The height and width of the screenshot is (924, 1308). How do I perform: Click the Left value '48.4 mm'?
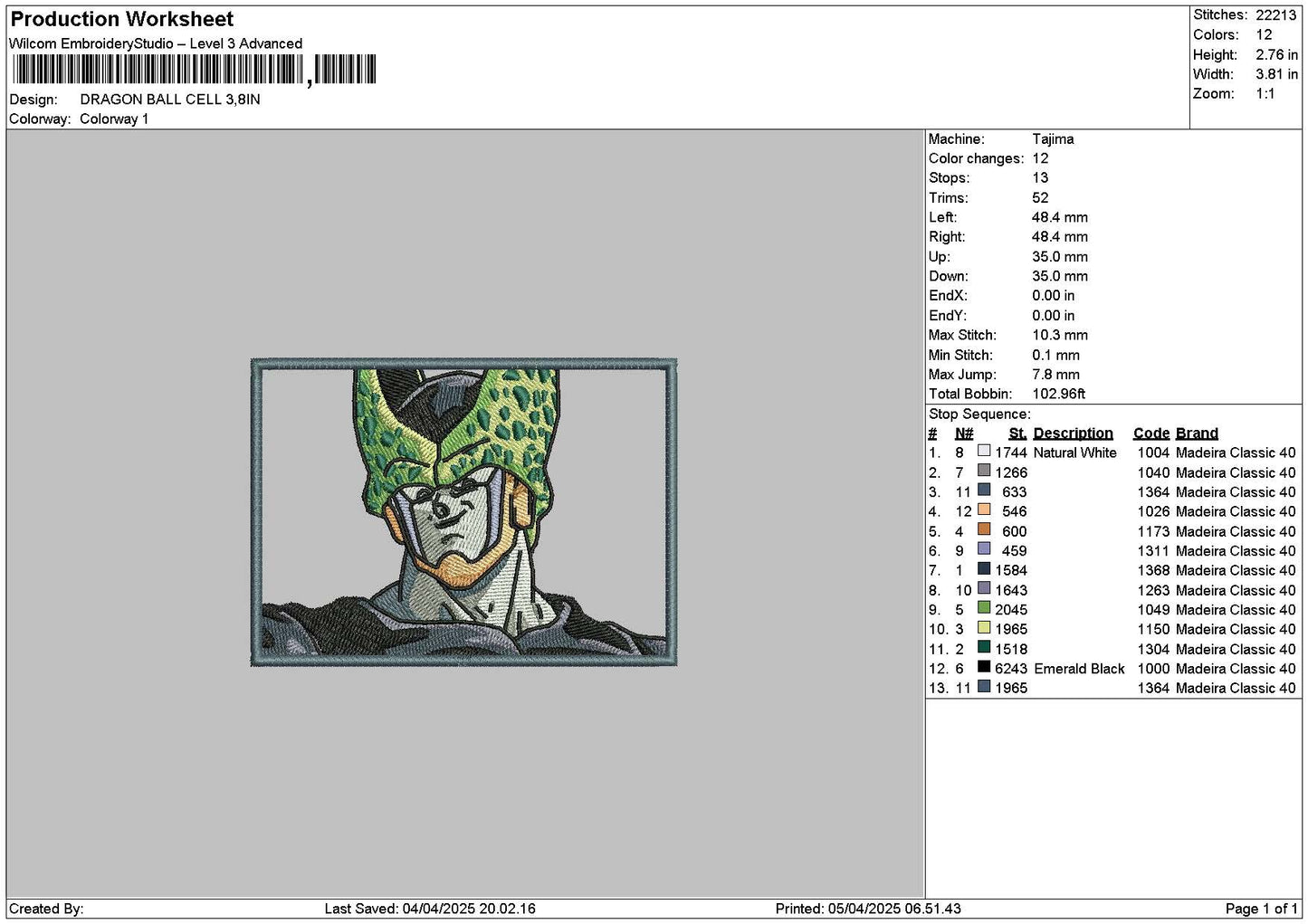pyautogui.click(x=1060, y=217)
